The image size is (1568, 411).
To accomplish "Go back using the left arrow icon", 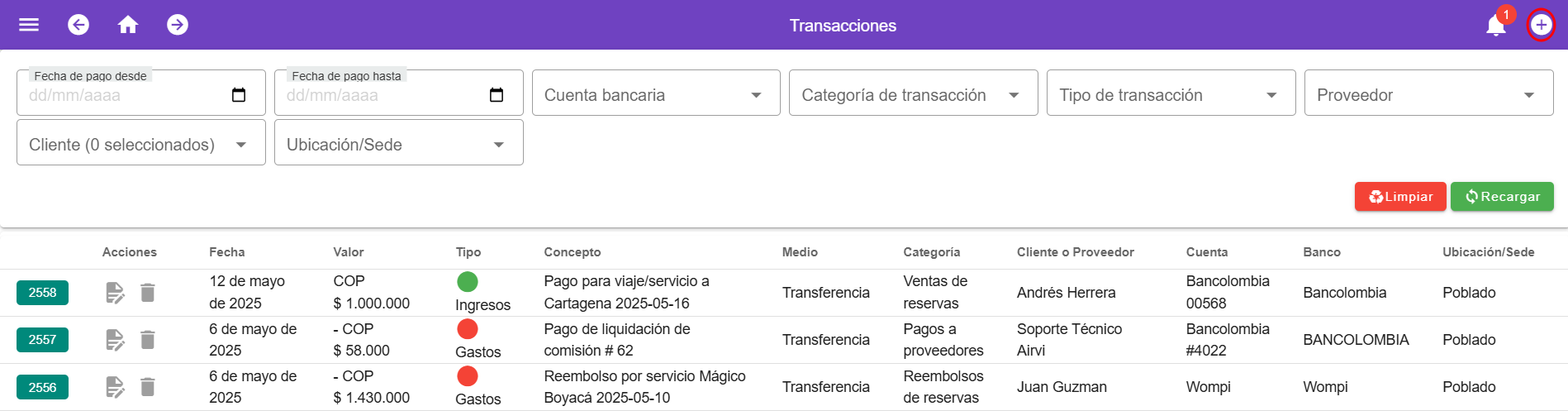I will 78,25.
